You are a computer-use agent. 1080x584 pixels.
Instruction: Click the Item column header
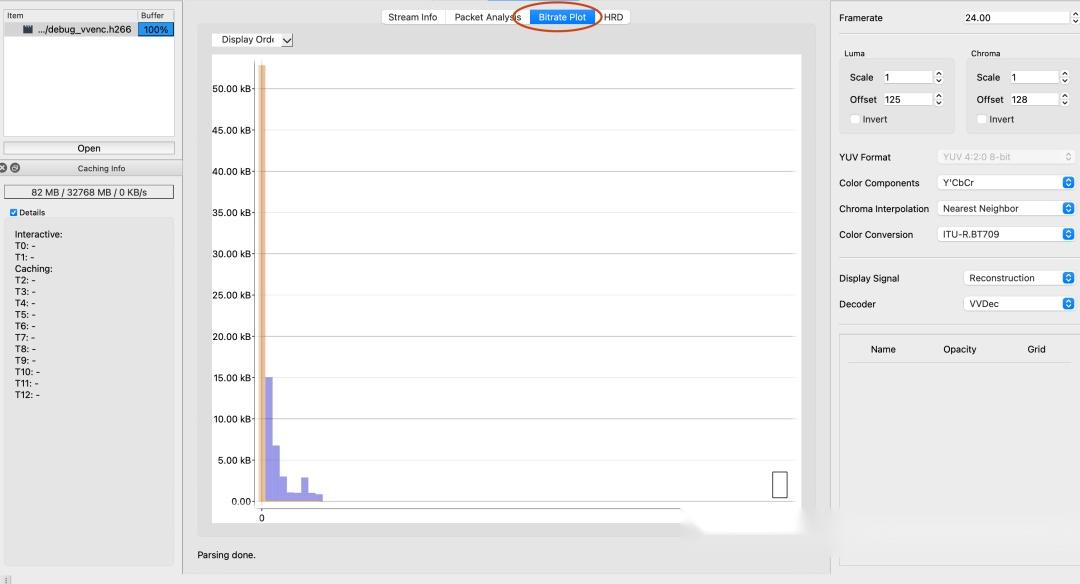tap(15, 15)
